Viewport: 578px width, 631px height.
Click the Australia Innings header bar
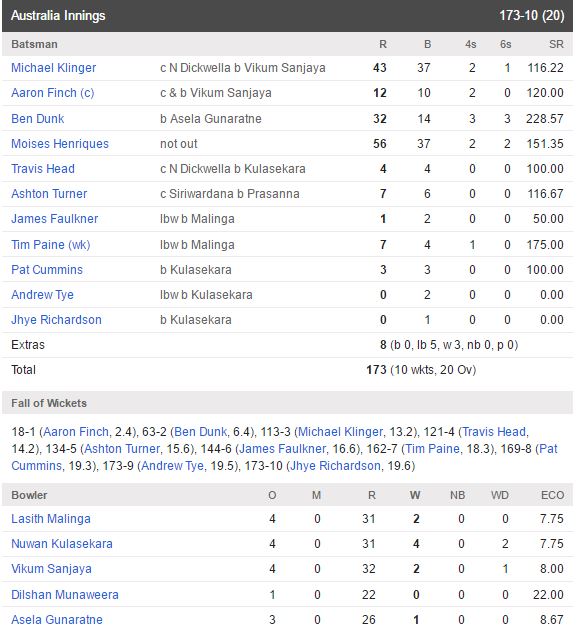(x=287, y=16)
